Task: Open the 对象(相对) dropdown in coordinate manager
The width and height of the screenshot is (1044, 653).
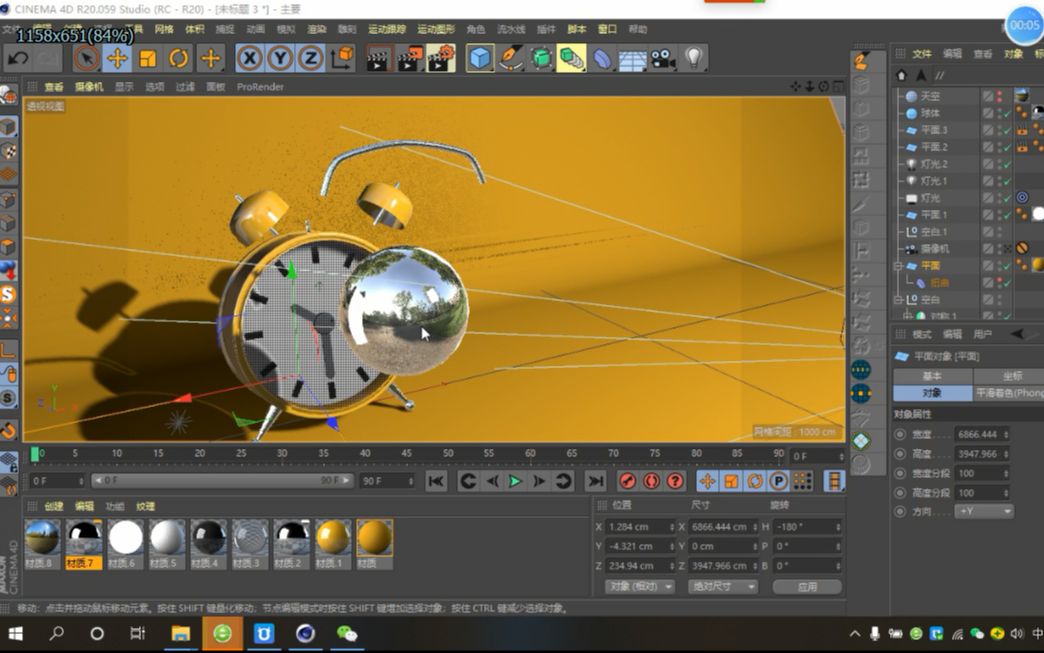Action: point(638,586)
